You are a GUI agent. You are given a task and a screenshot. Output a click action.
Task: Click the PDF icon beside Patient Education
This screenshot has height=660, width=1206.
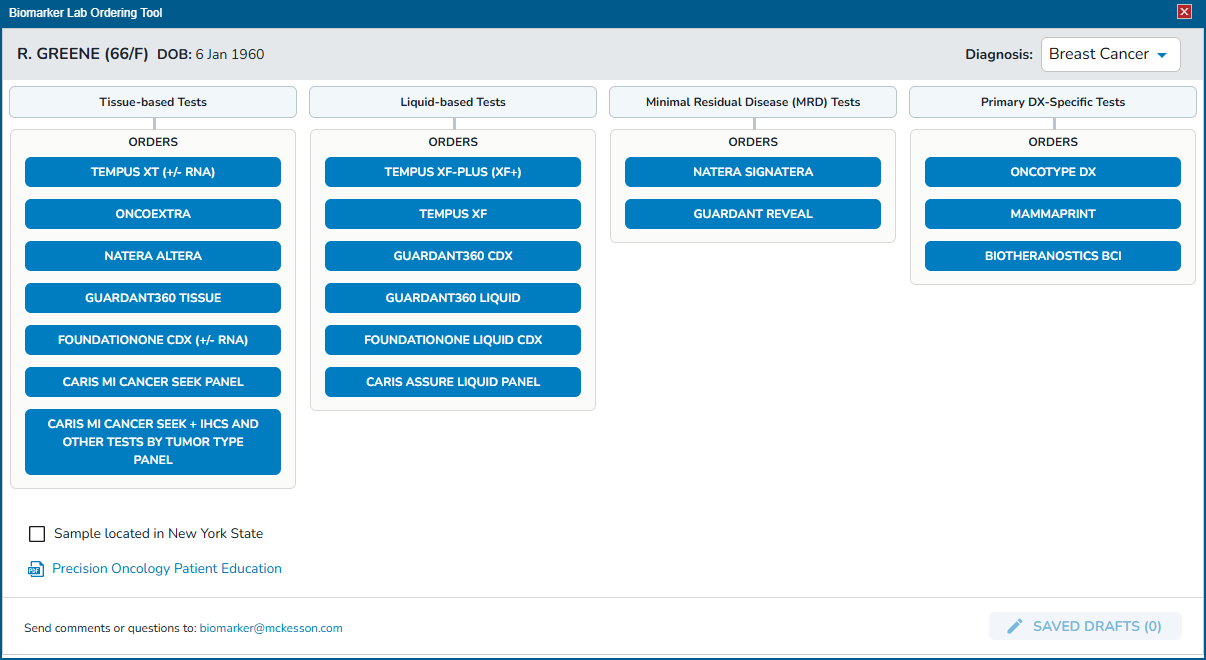(35, 568)
